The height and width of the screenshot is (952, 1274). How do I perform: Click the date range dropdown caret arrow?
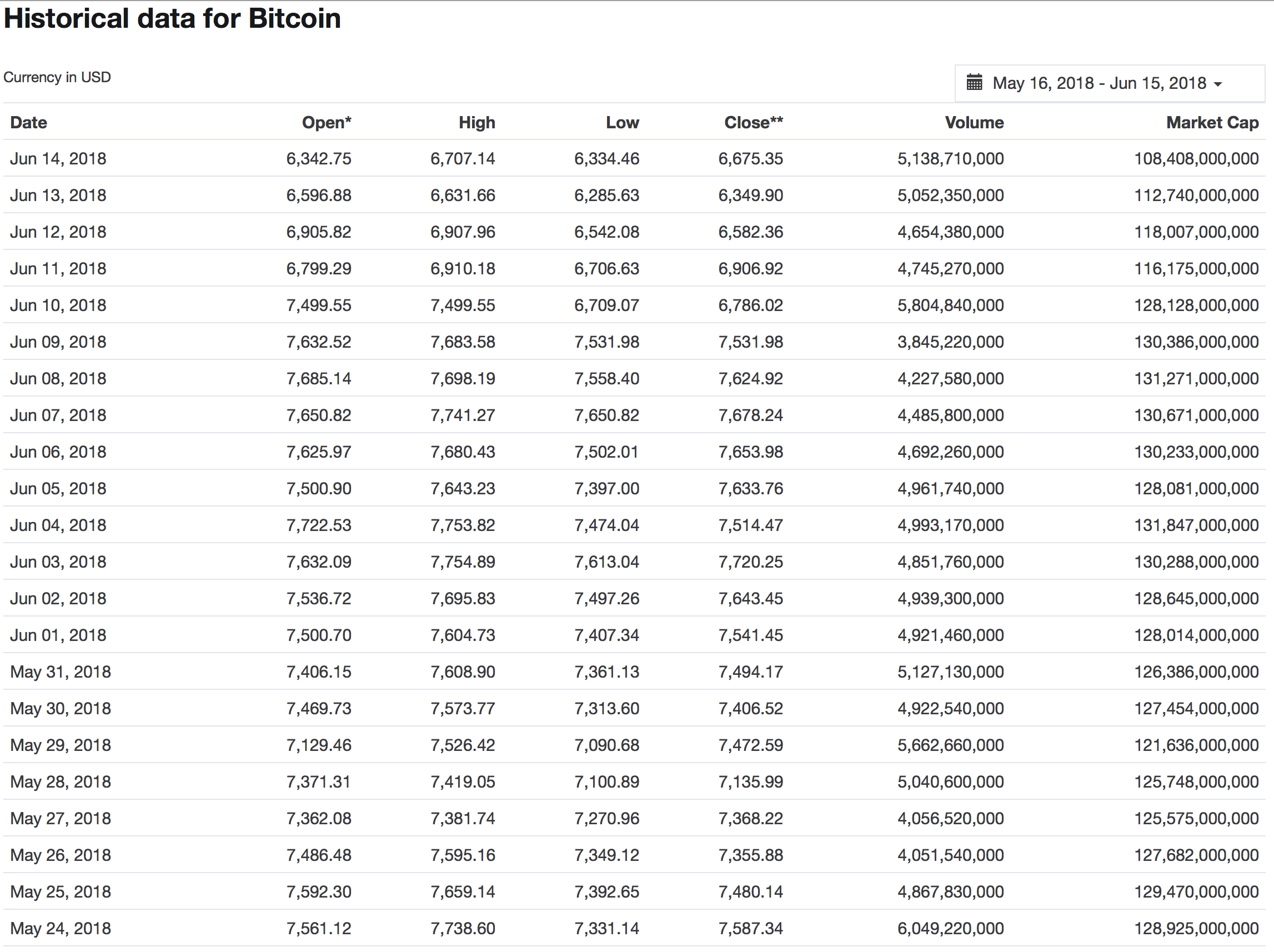[1217, 84]
